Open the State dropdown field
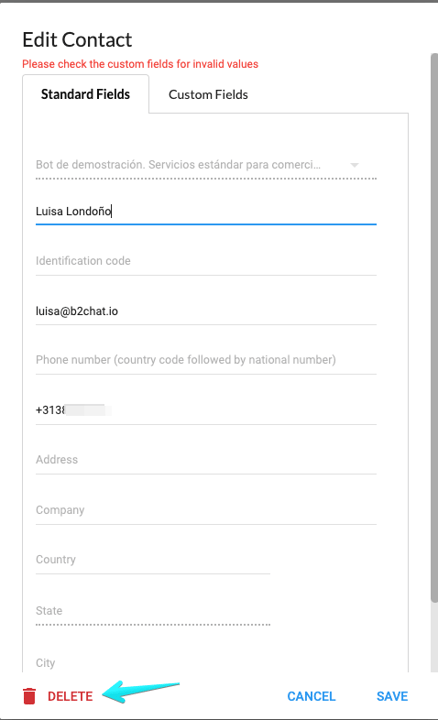This screenshot has height=720, width=438. tap(153, 611)
